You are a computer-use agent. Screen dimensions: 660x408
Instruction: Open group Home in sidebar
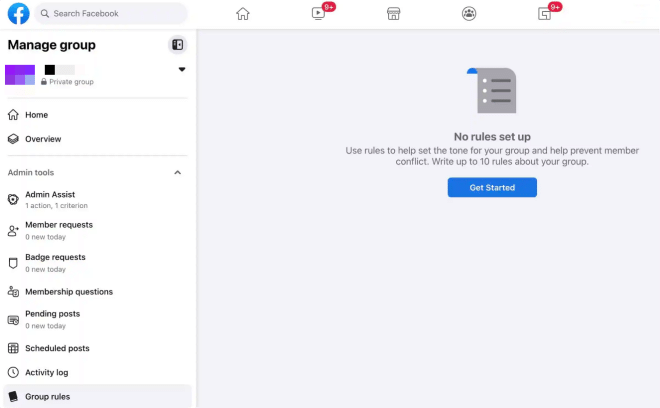click(x=97, y=115)
